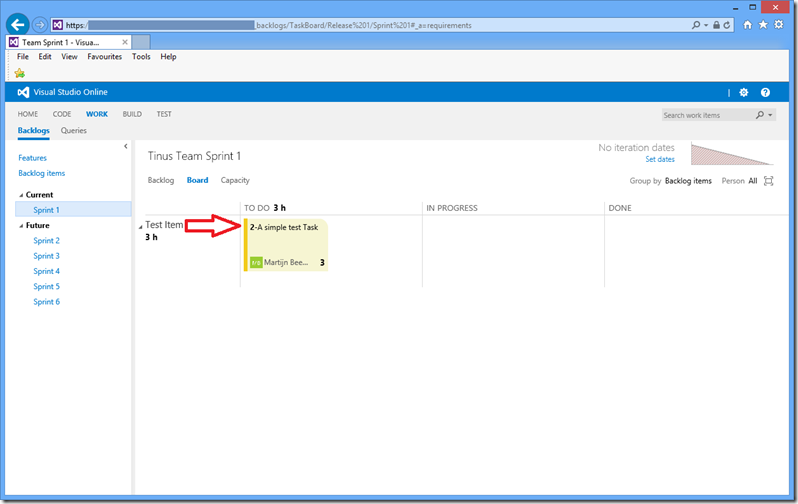Click the Set dates link
The height and width of the screenshot is (504, 798).
(x=660, y=159)
